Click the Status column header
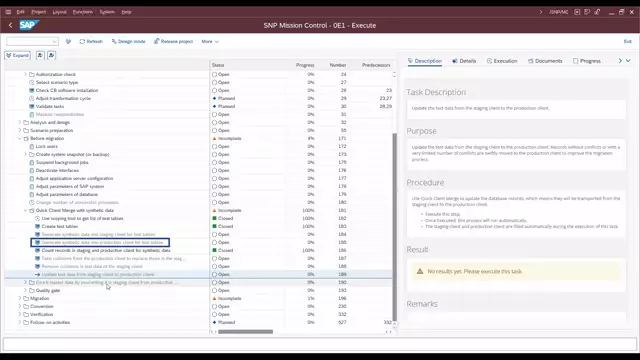 coord(218,65)
